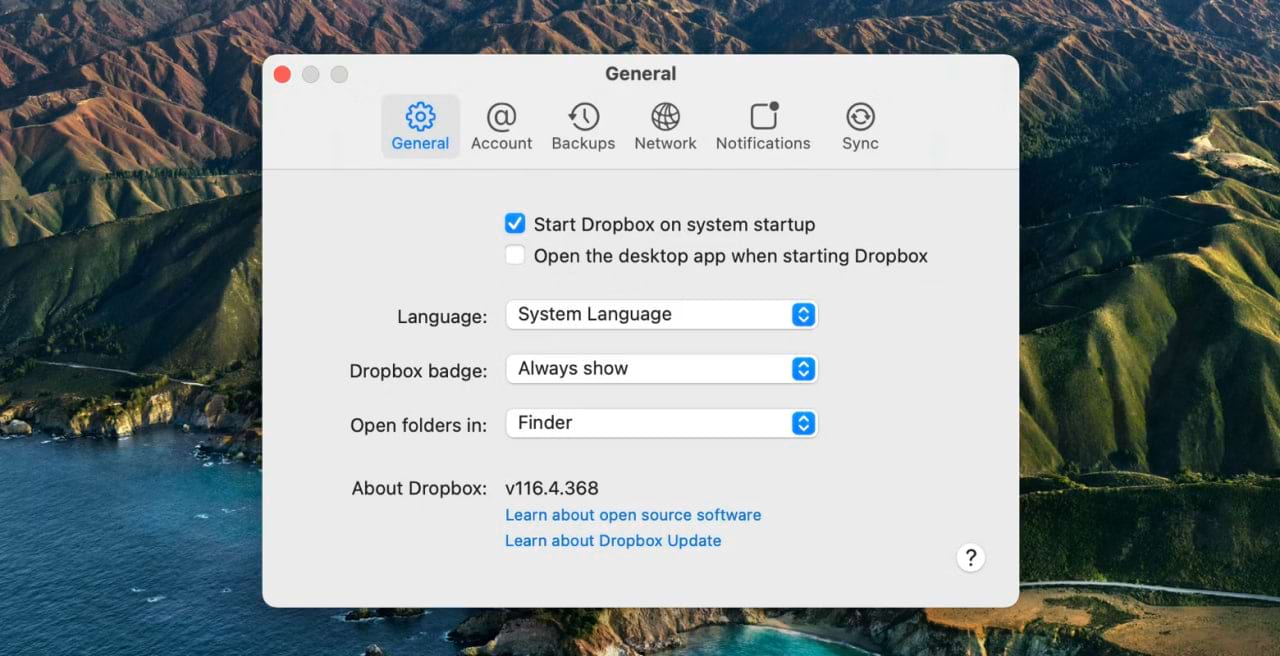Click the About Dropbox label
1280x656 pixels.
419,489
